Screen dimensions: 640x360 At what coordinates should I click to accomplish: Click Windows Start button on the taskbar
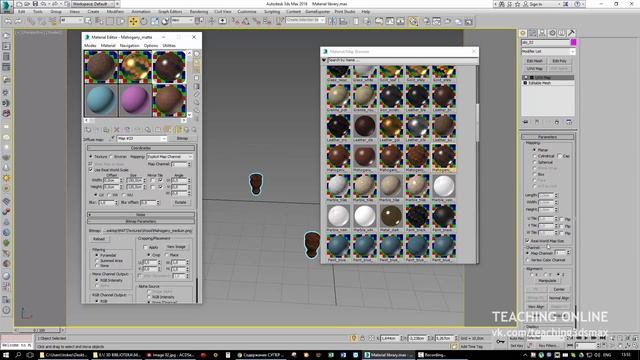click(7, 355)
